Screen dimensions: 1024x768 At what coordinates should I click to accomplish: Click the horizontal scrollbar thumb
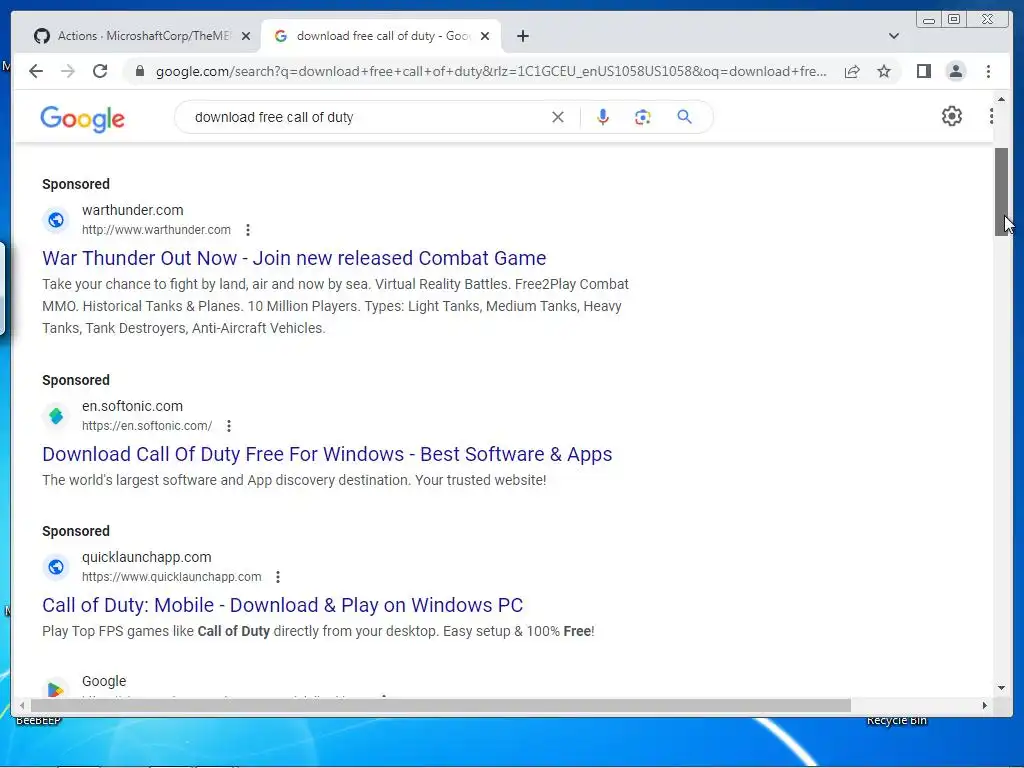click(441, 705)
